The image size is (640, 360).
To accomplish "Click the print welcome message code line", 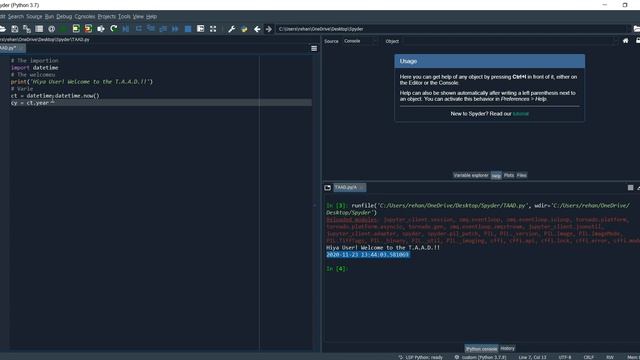I will coord(82,82).
